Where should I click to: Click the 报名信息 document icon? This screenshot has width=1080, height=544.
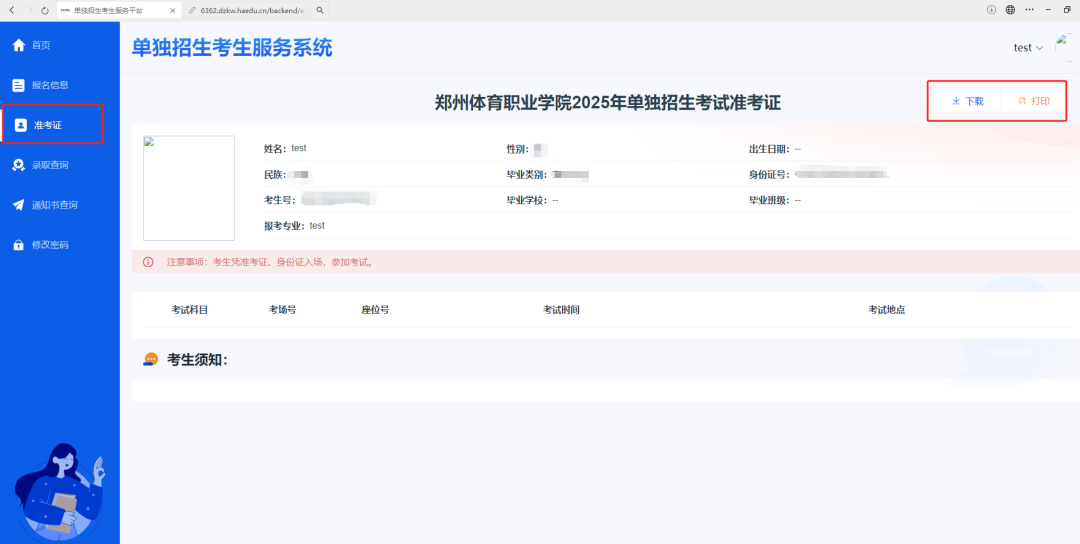[x=18, y=85]
